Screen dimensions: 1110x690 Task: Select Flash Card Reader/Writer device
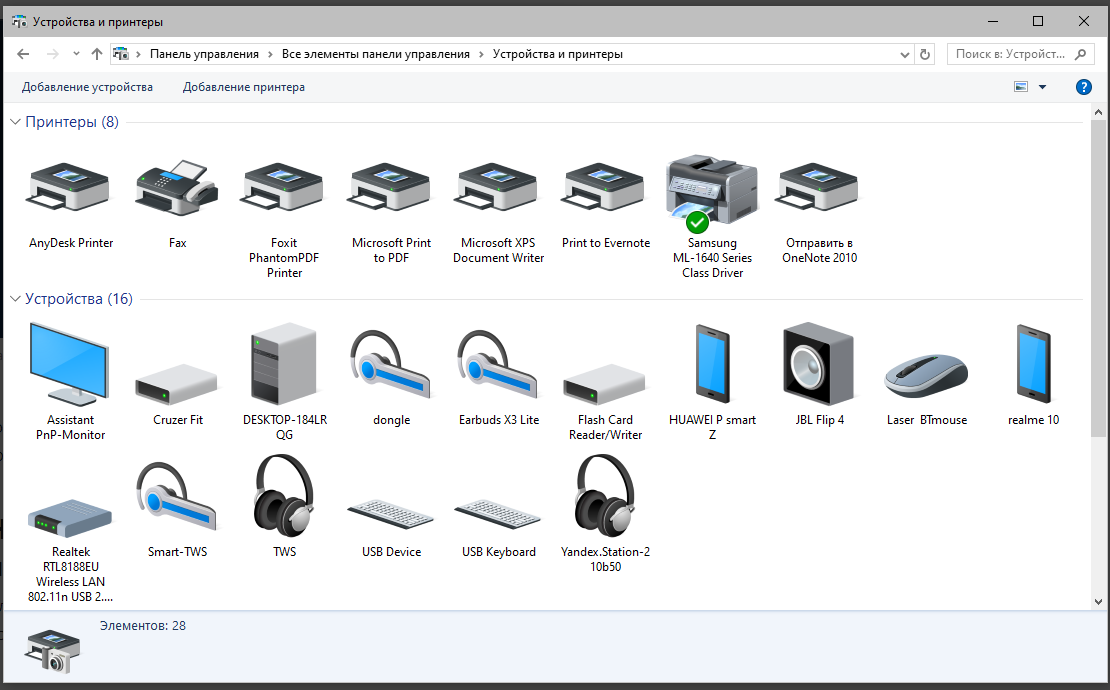pyautogui.click(x=605, y=384)
